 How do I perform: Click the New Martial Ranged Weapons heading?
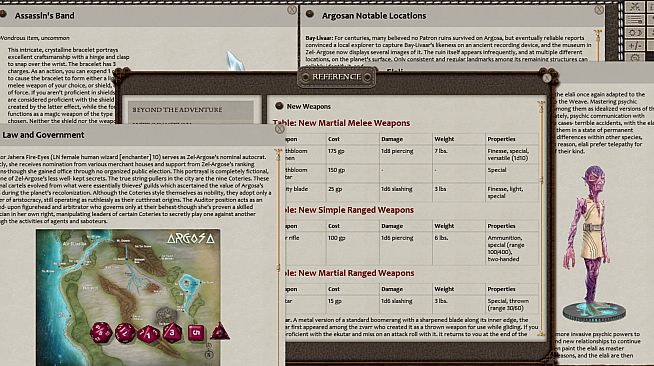(x=350, y=273)
